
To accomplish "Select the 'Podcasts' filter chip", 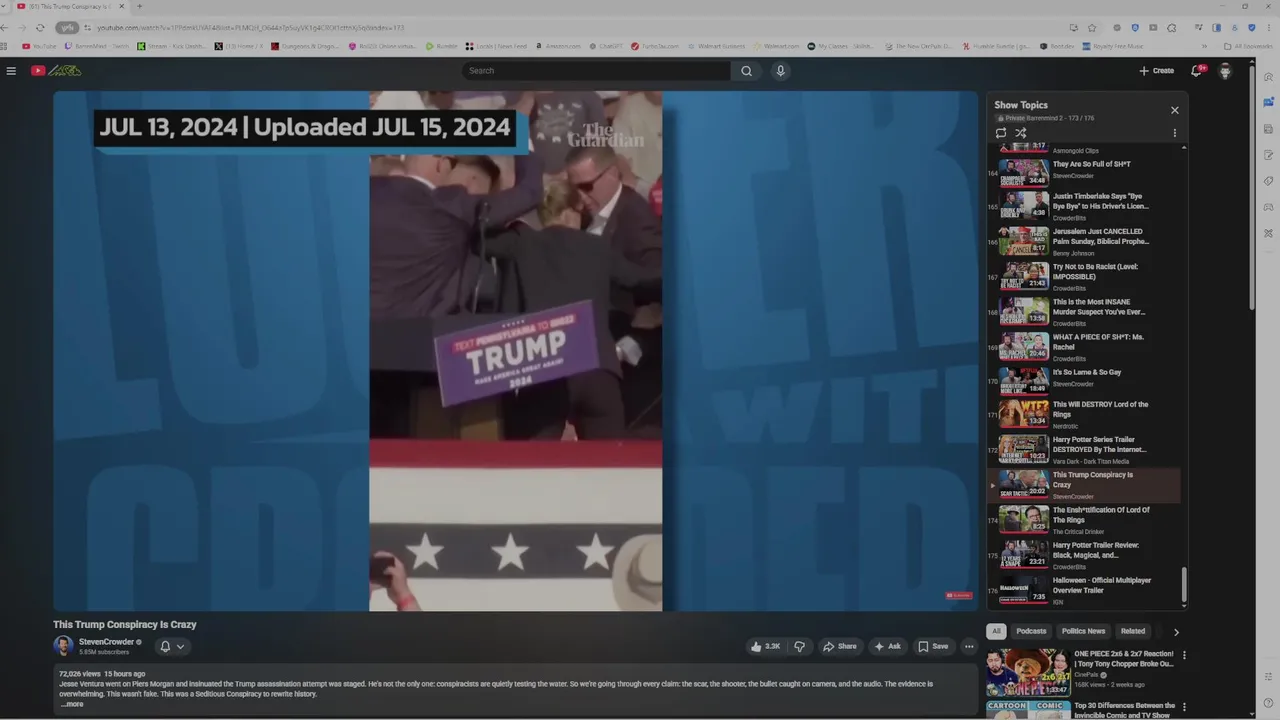I will (1031, 631).
